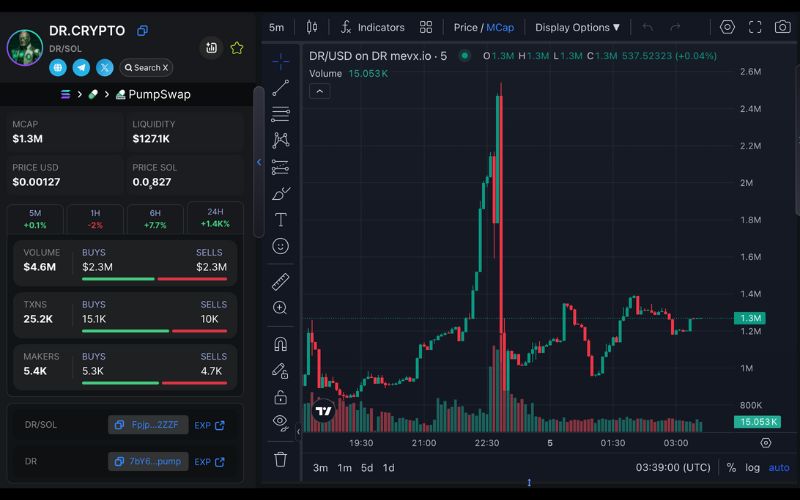800x500 pixels.
Task: Open the token website globe icon
Action: coord(58,67)
